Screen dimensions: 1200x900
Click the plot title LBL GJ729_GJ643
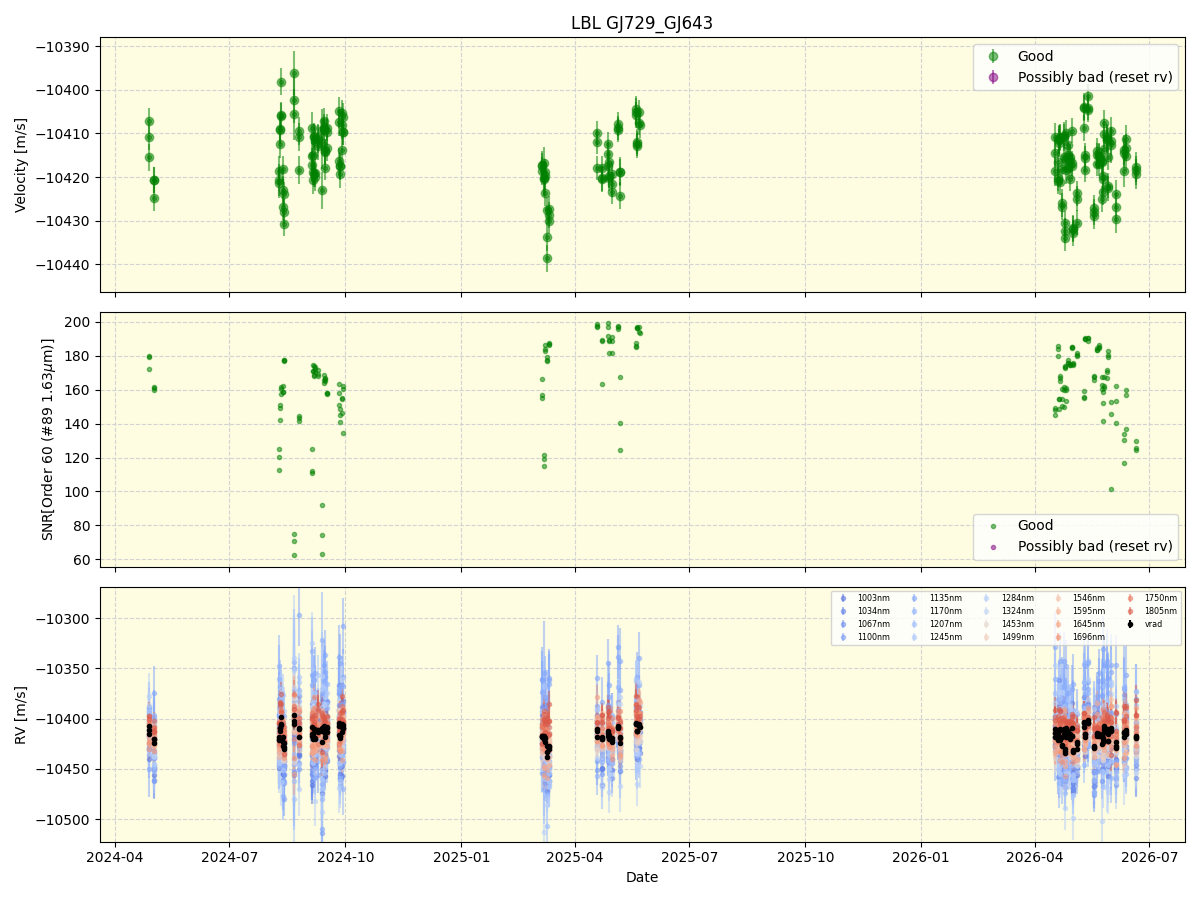click(x=642, y=23)
